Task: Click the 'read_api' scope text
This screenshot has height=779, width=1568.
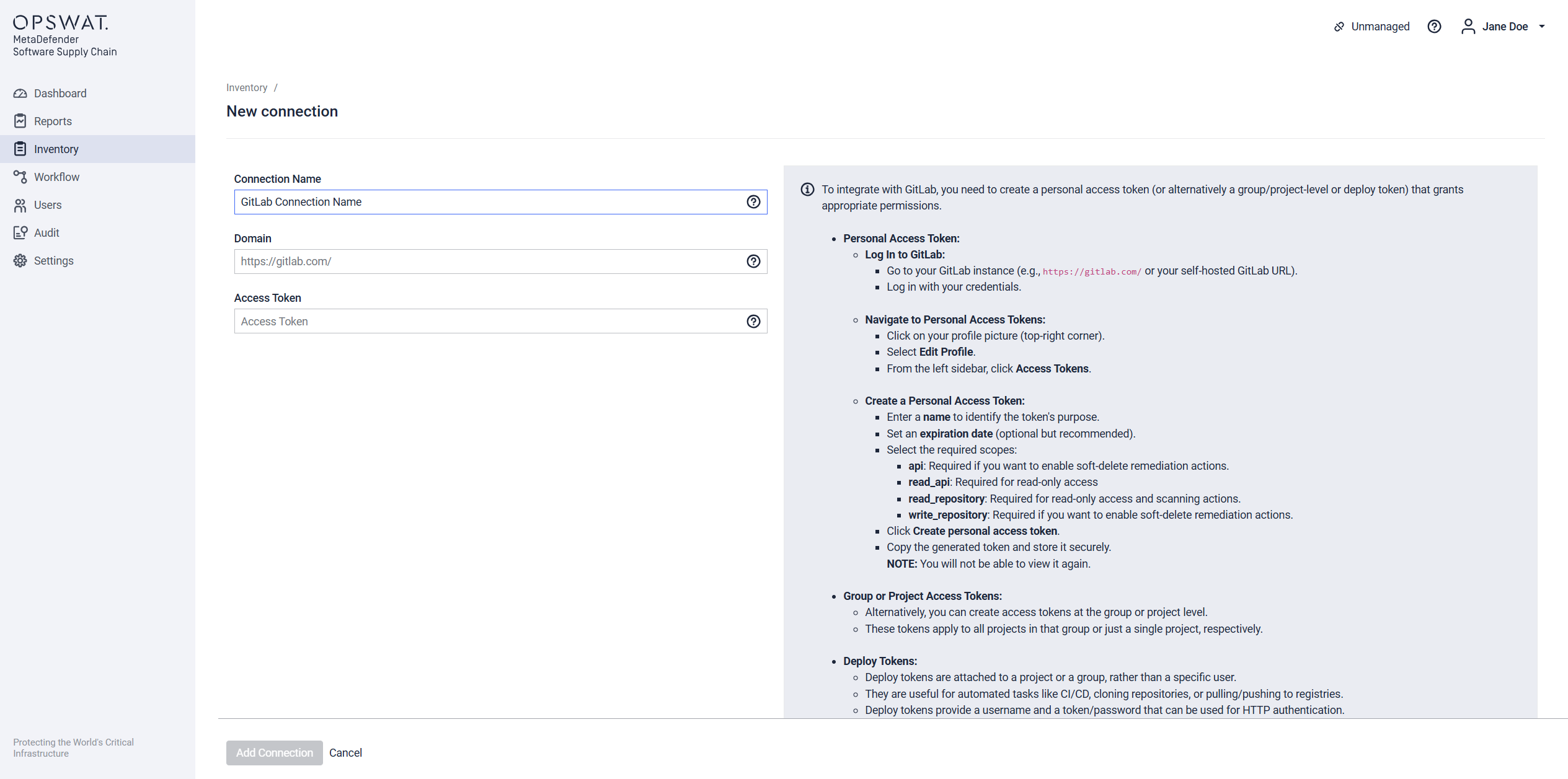Action: (x=929, y=482)
